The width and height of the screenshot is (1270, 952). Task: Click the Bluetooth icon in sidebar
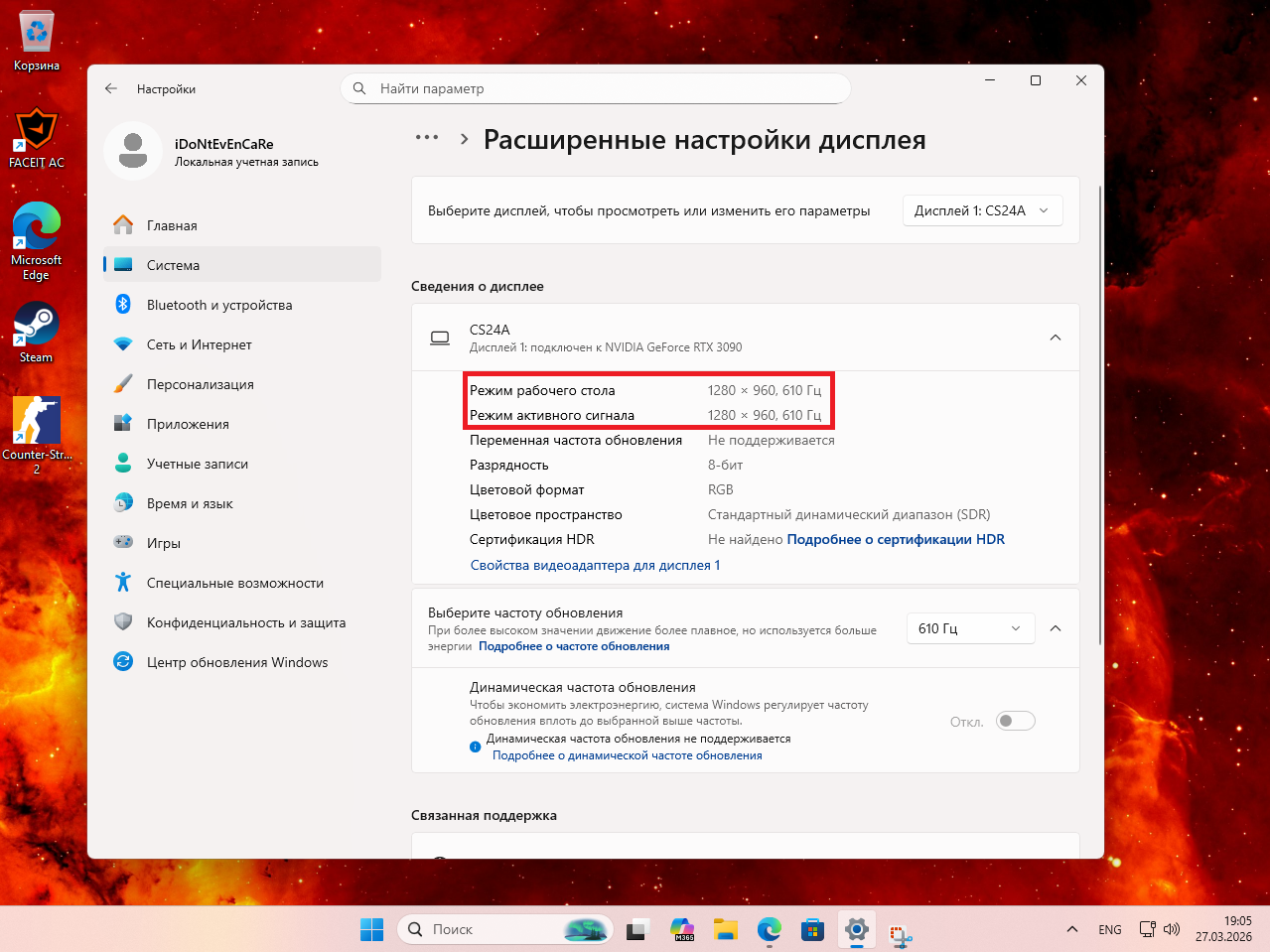click(123, 305)
